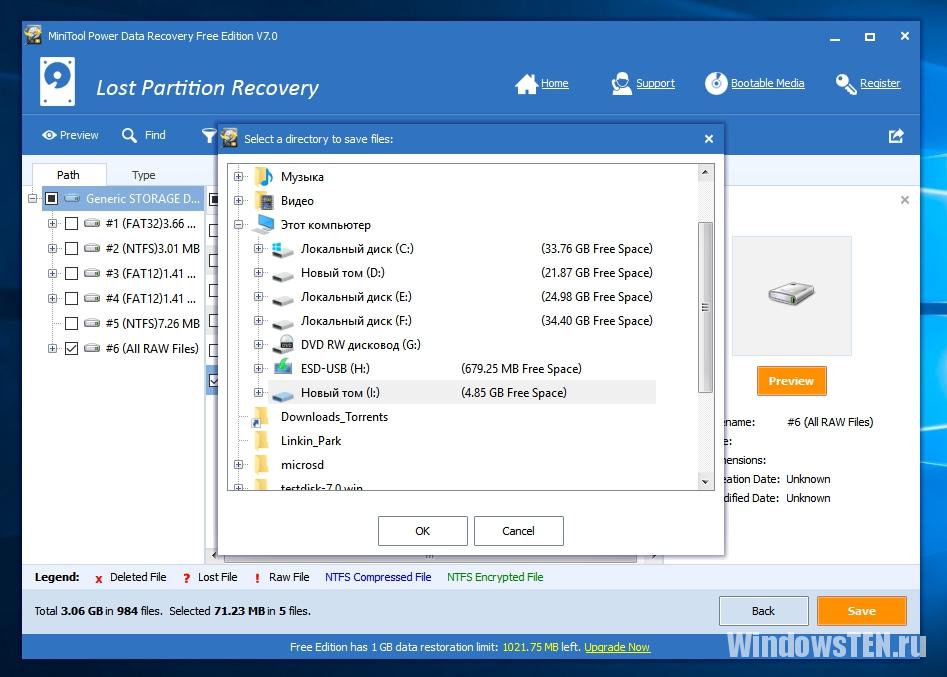Expand Локальный диск (C:) node
The image size is (947, 677).
(258, 248)
